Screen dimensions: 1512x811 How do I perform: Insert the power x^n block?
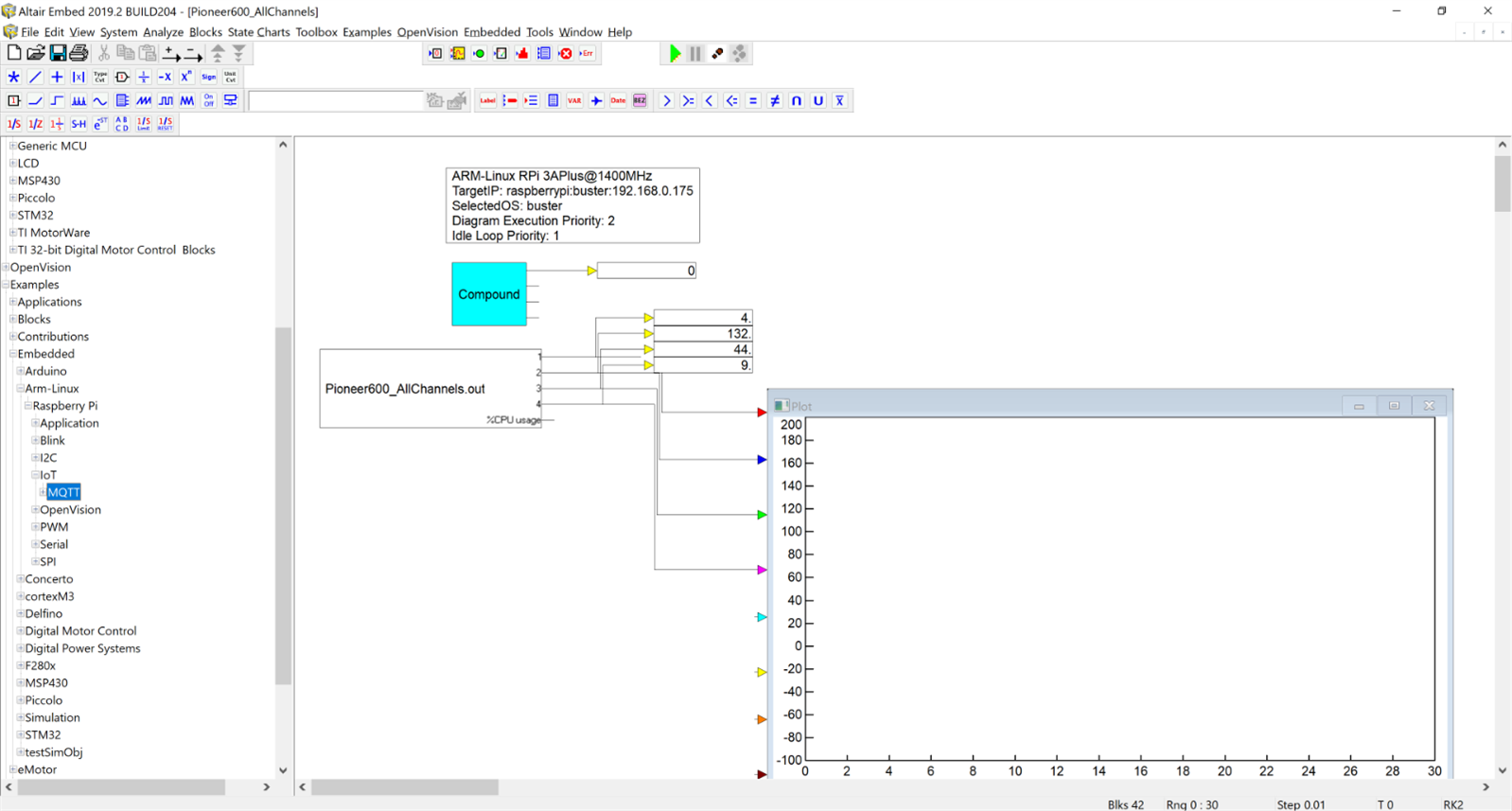click(186, 77)
